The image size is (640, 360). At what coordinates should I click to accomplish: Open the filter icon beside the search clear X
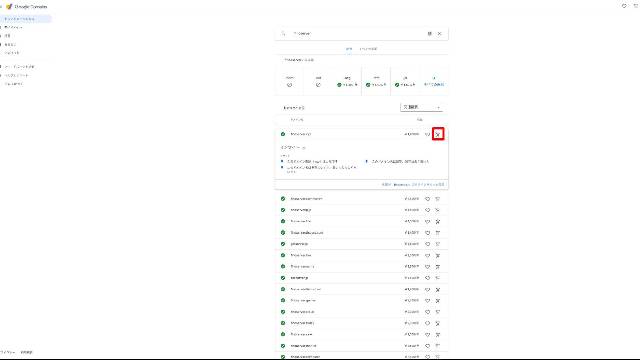coord(429,33)
